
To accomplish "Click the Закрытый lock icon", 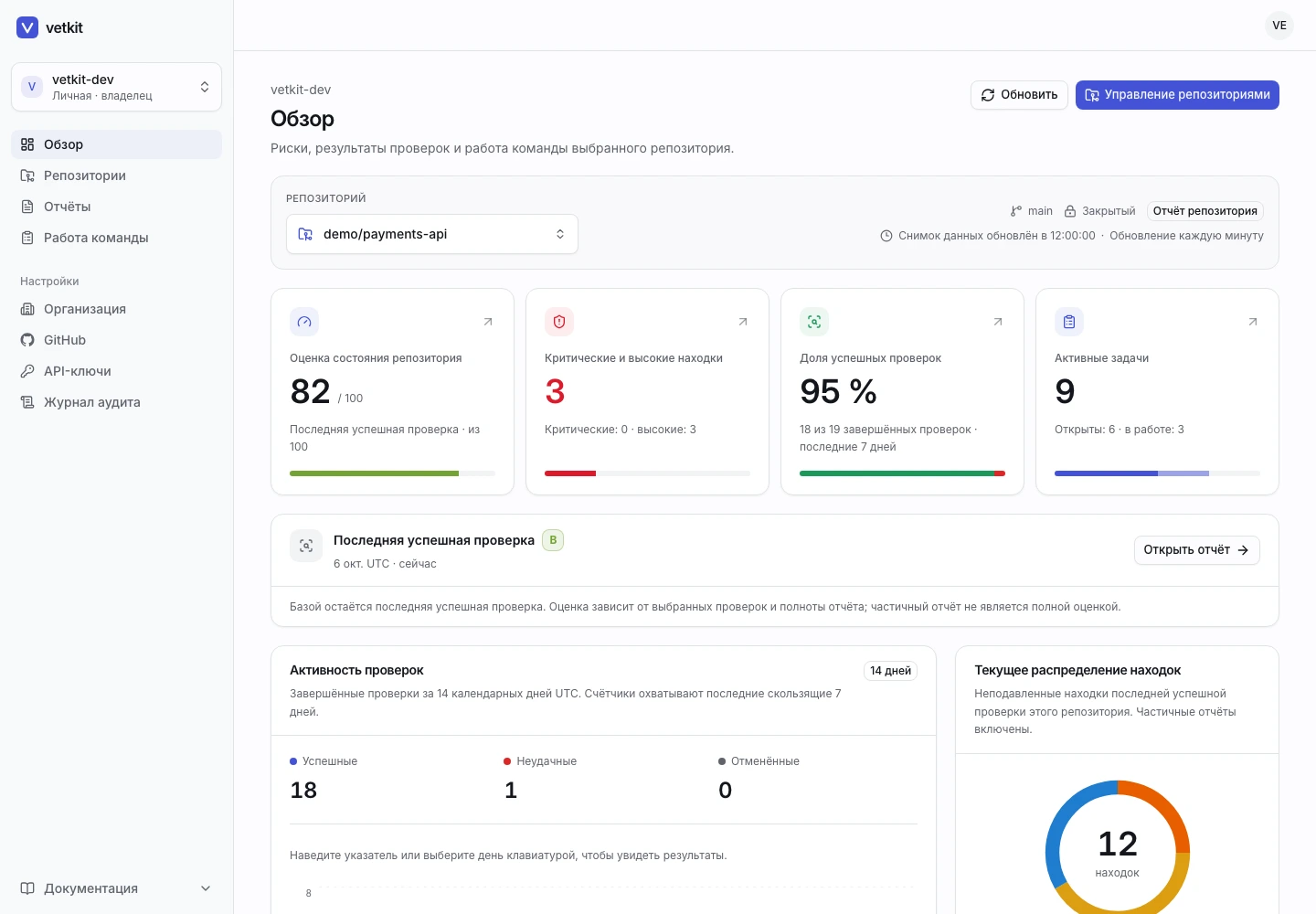I will [x=1070, y=211].
